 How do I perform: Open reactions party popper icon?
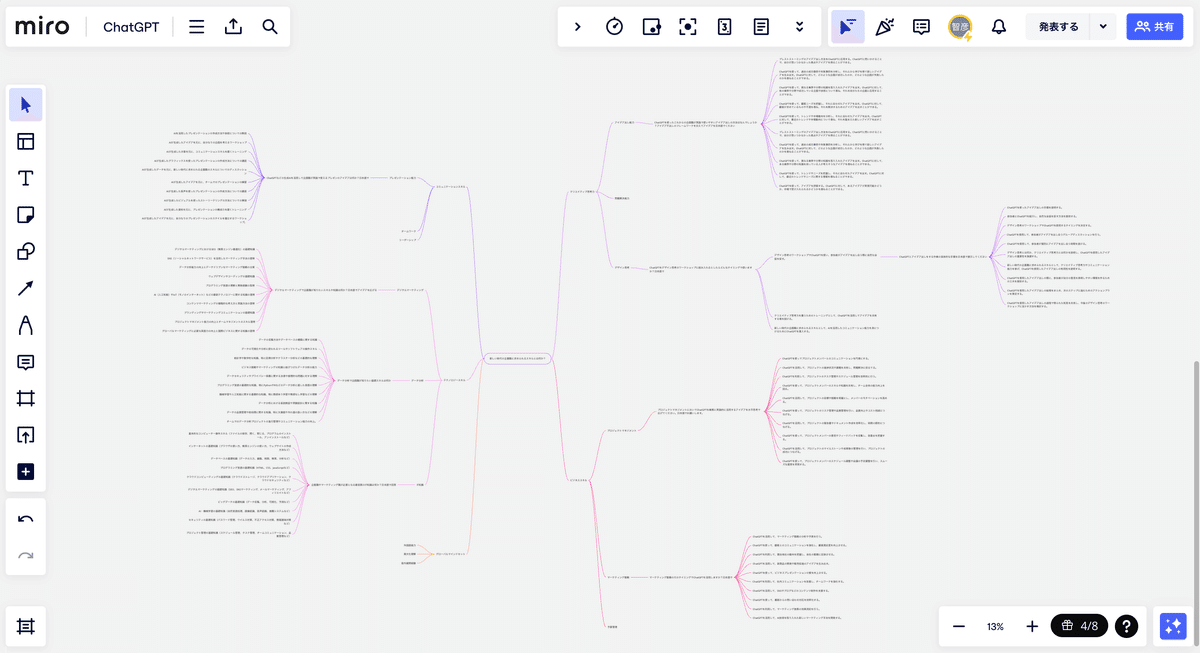click(x=885, y=27)
